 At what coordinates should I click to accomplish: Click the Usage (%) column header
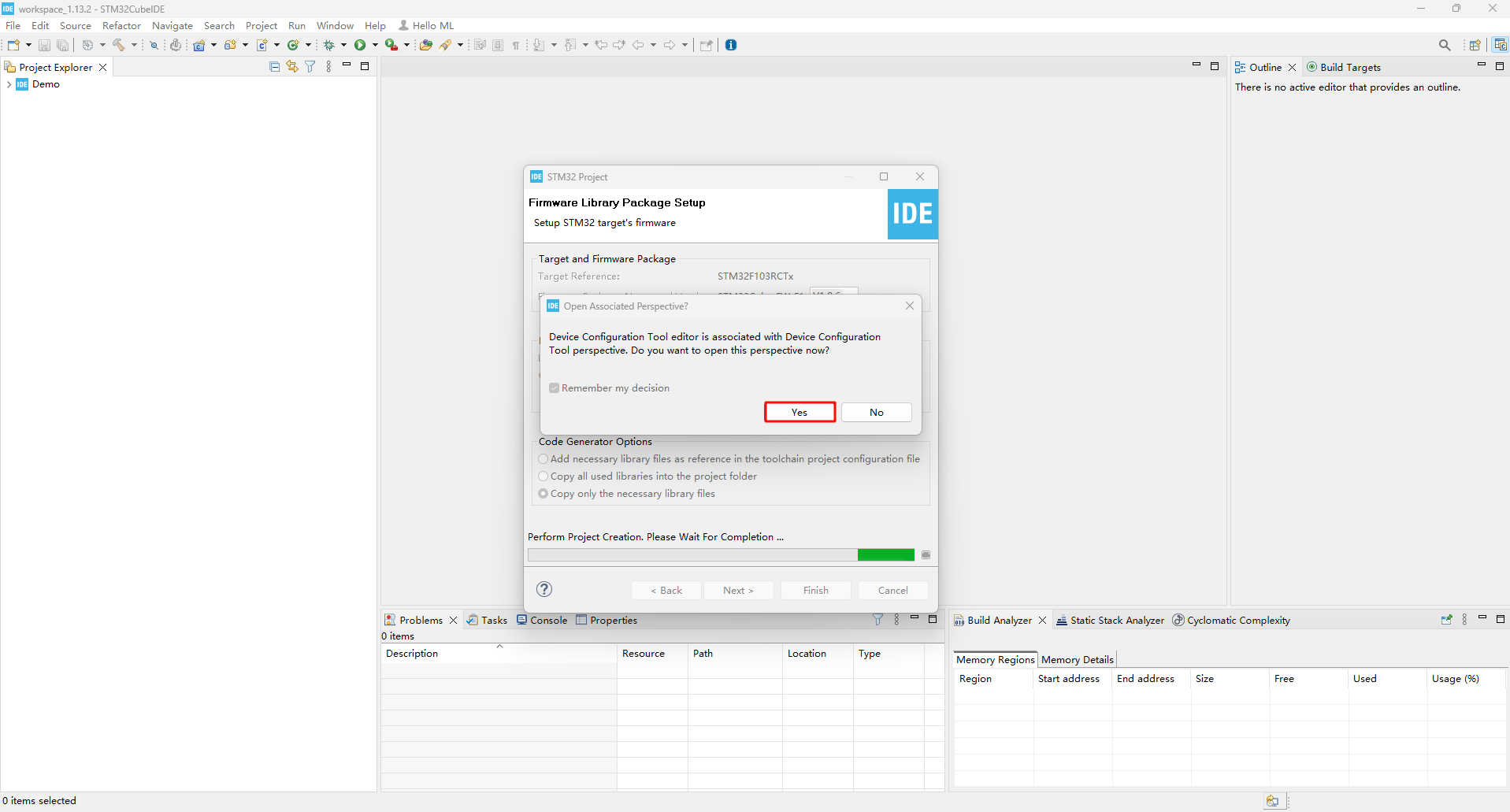pos(1466,678)
